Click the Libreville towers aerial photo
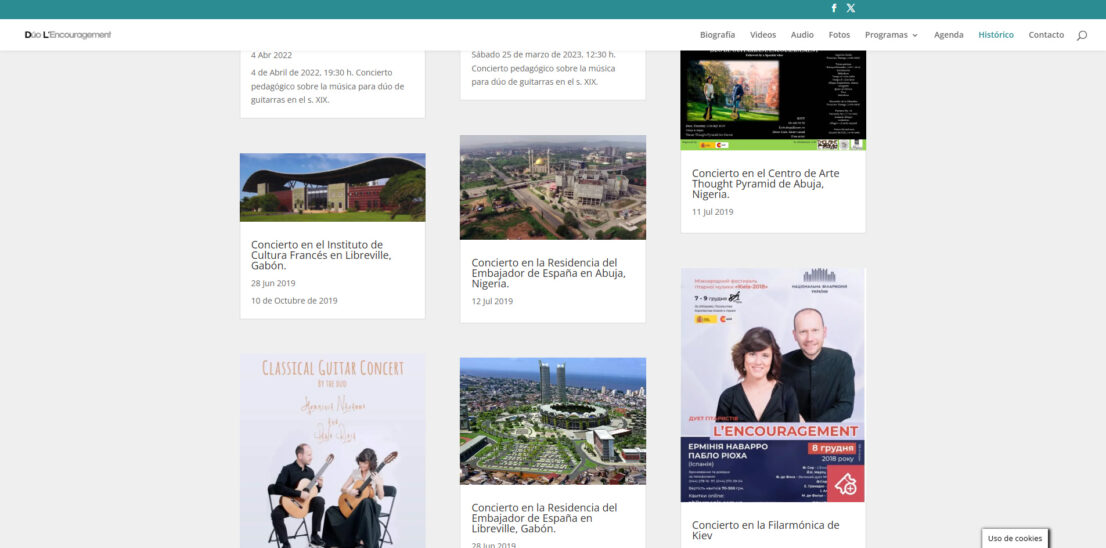Screen dimensions: 1106x548 coord(553,421)
